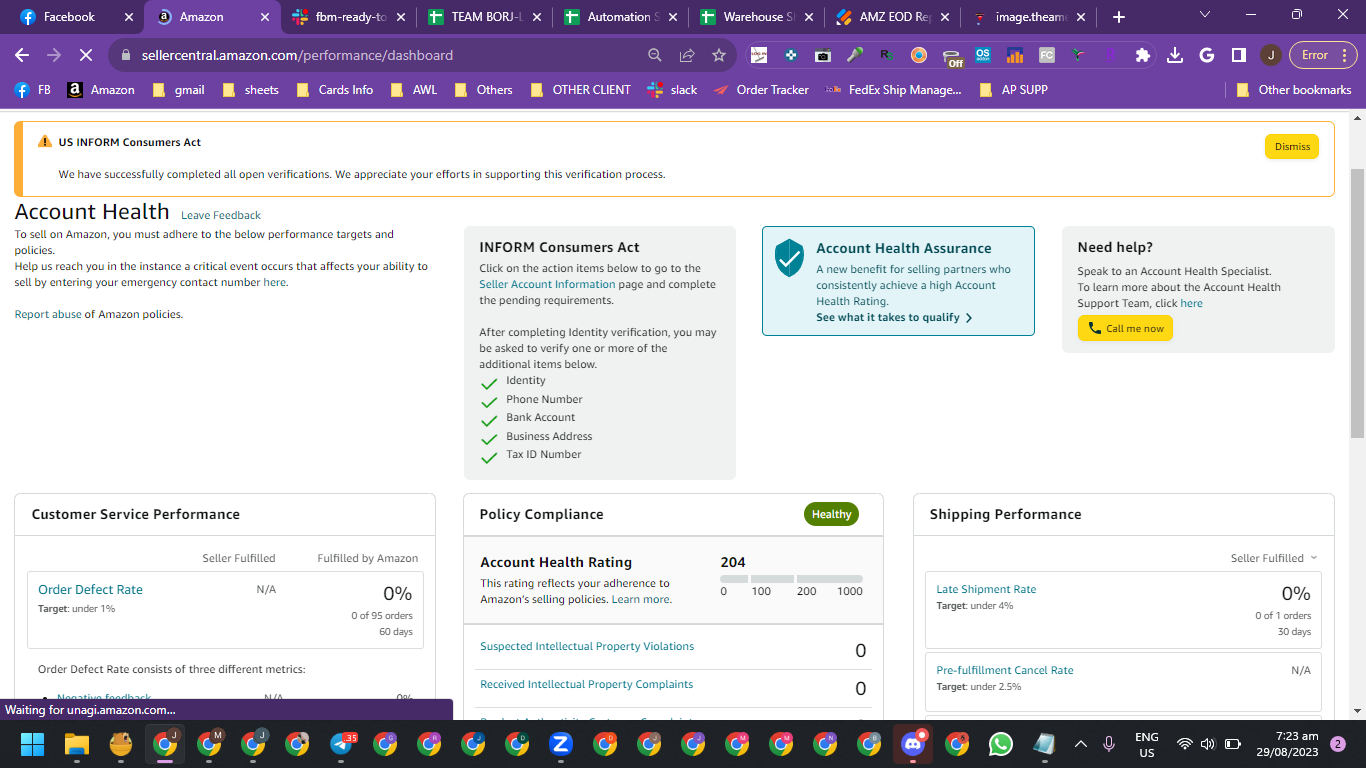Image resolution: width=1366 pixels, height=768 pixels.
Task: Open Seller Account Information link
Action: (547, 284)
